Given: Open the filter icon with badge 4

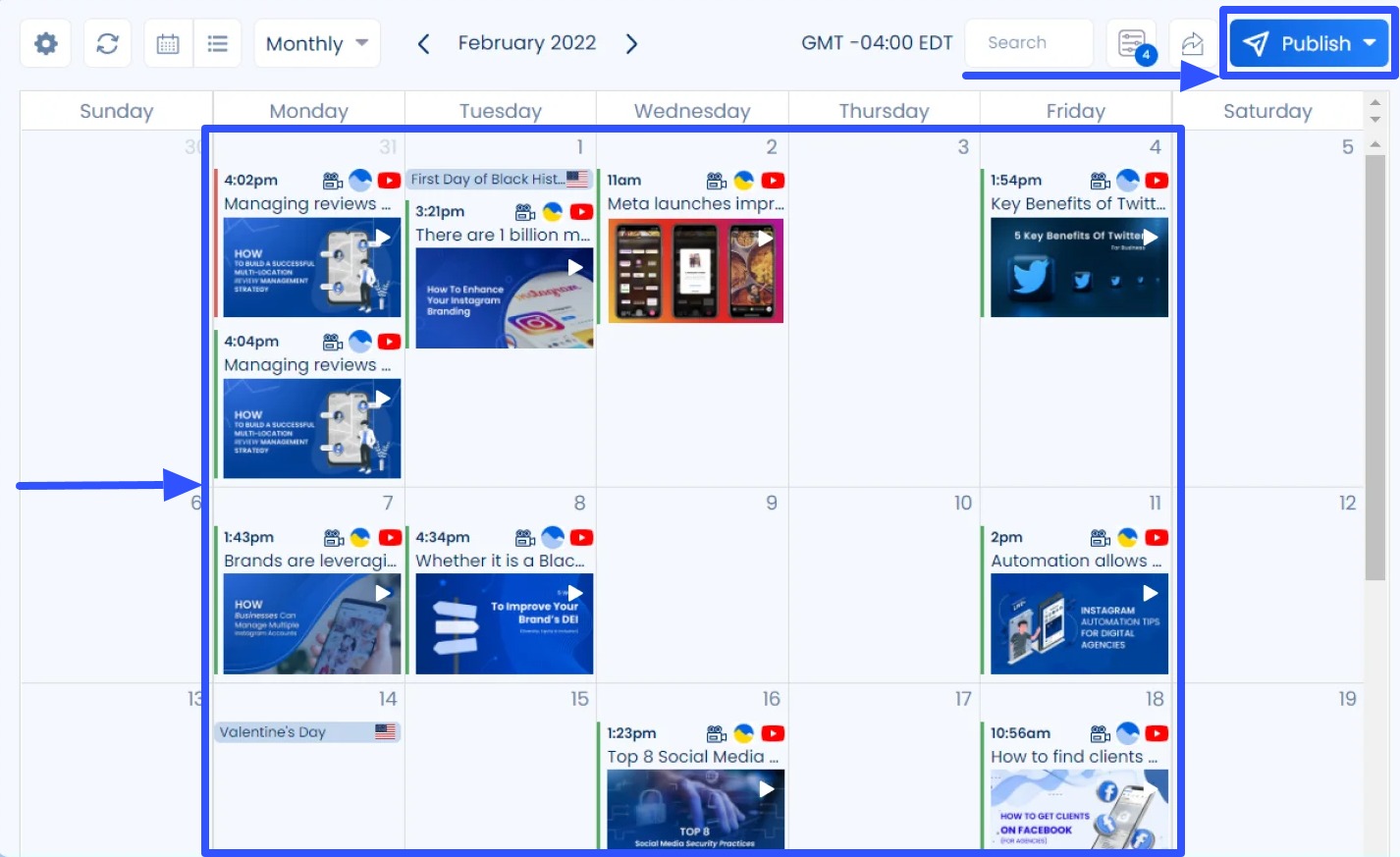Looking at the screenshot, I should click(1132, 44).
